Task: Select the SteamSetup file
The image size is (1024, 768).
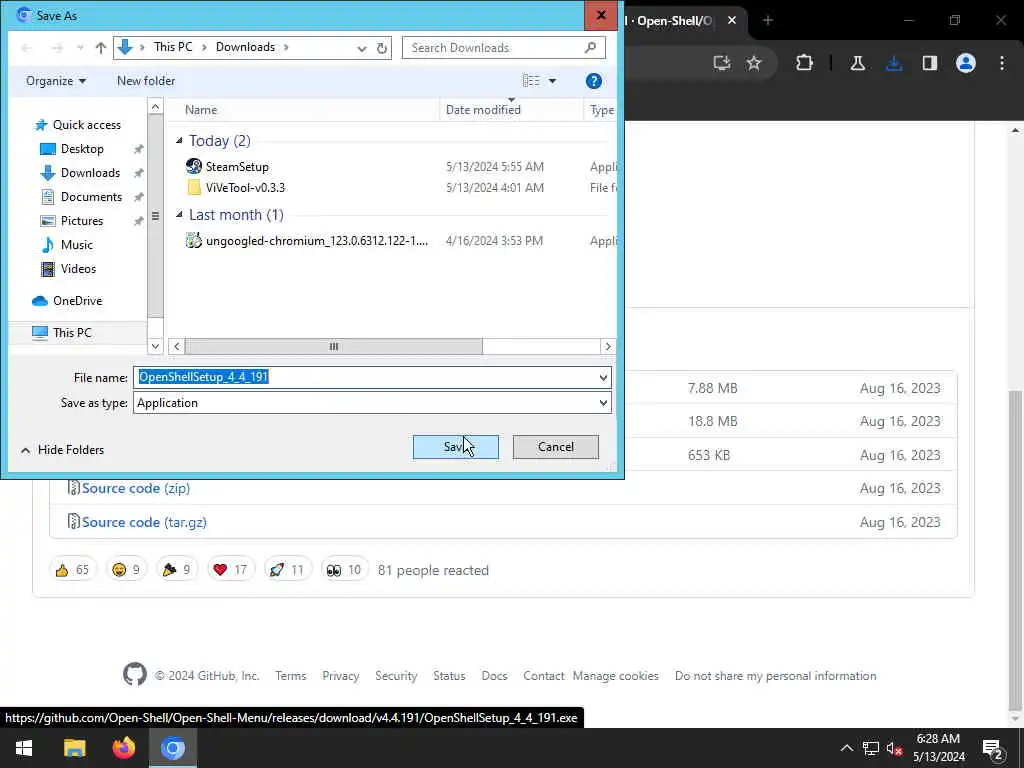Action: click(x=237, y=167)
